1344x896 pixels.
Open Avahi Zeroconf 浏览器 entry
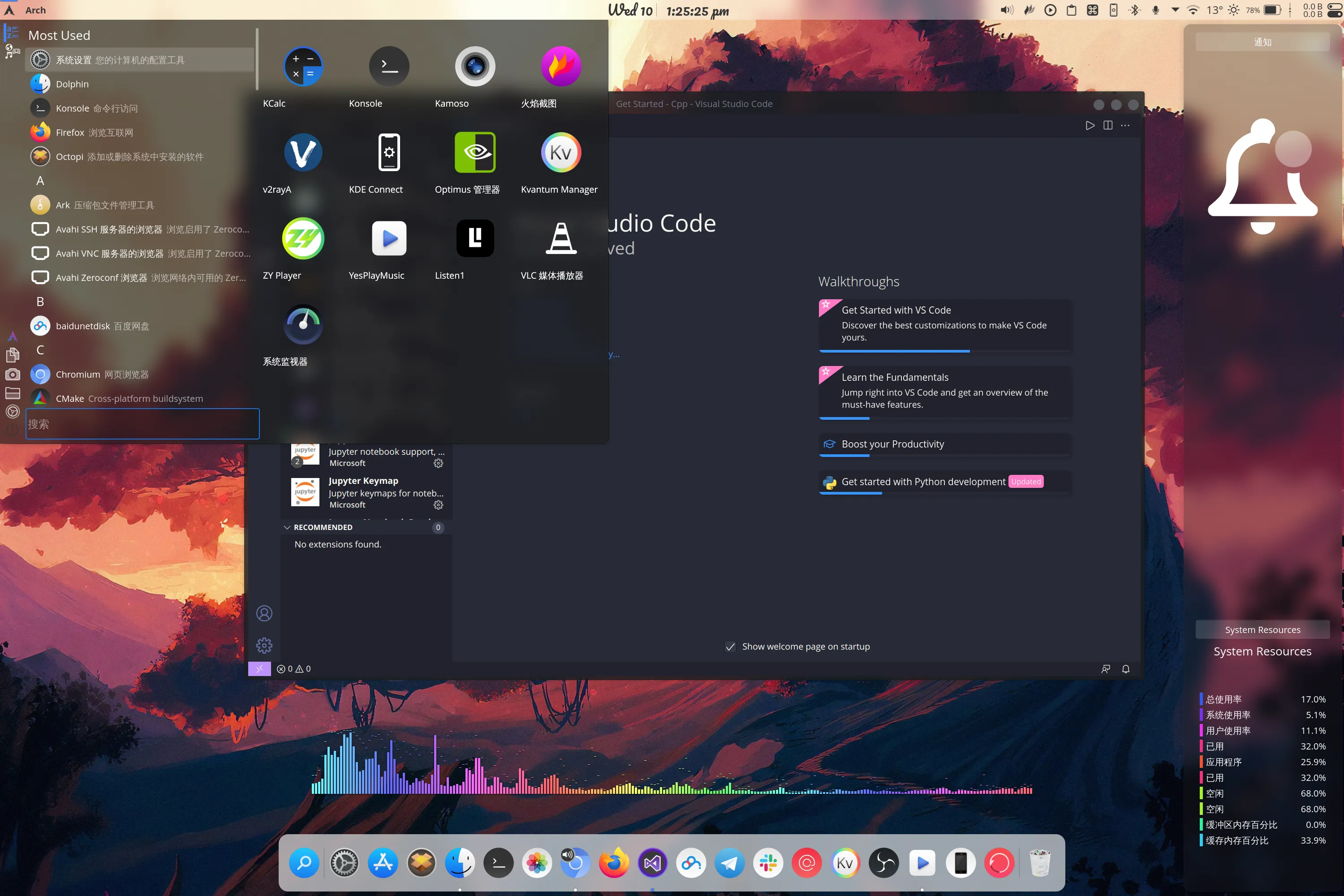tap(140, 278)
